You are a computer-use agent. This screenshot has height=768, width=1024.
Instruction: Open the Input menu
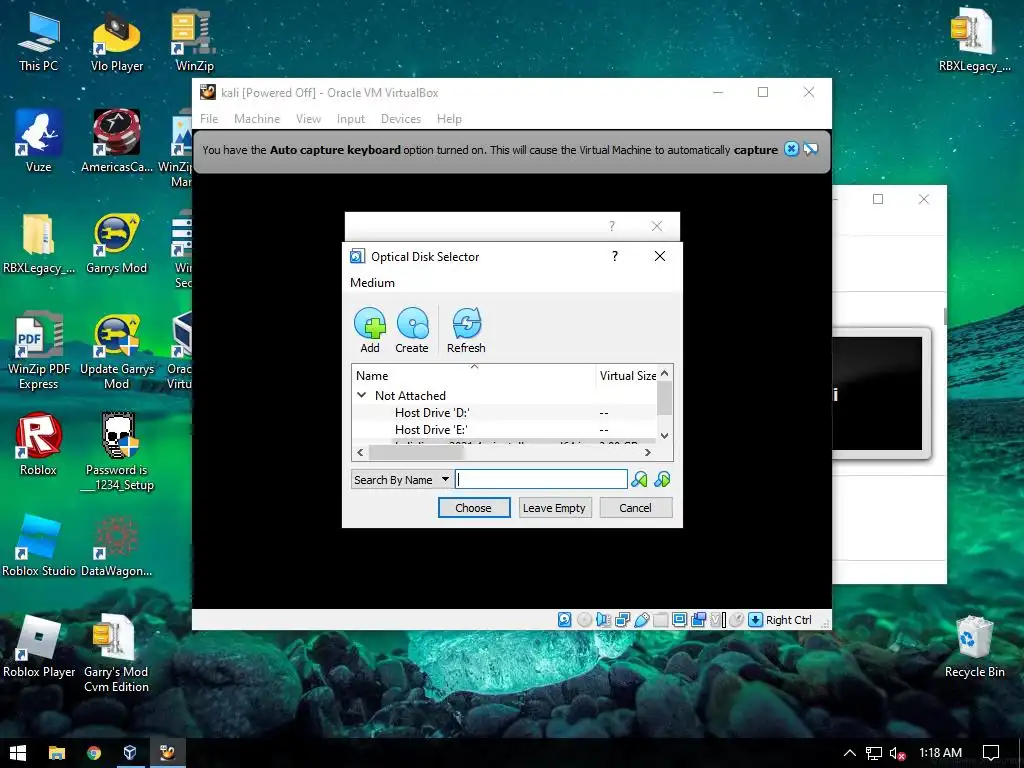351,119
